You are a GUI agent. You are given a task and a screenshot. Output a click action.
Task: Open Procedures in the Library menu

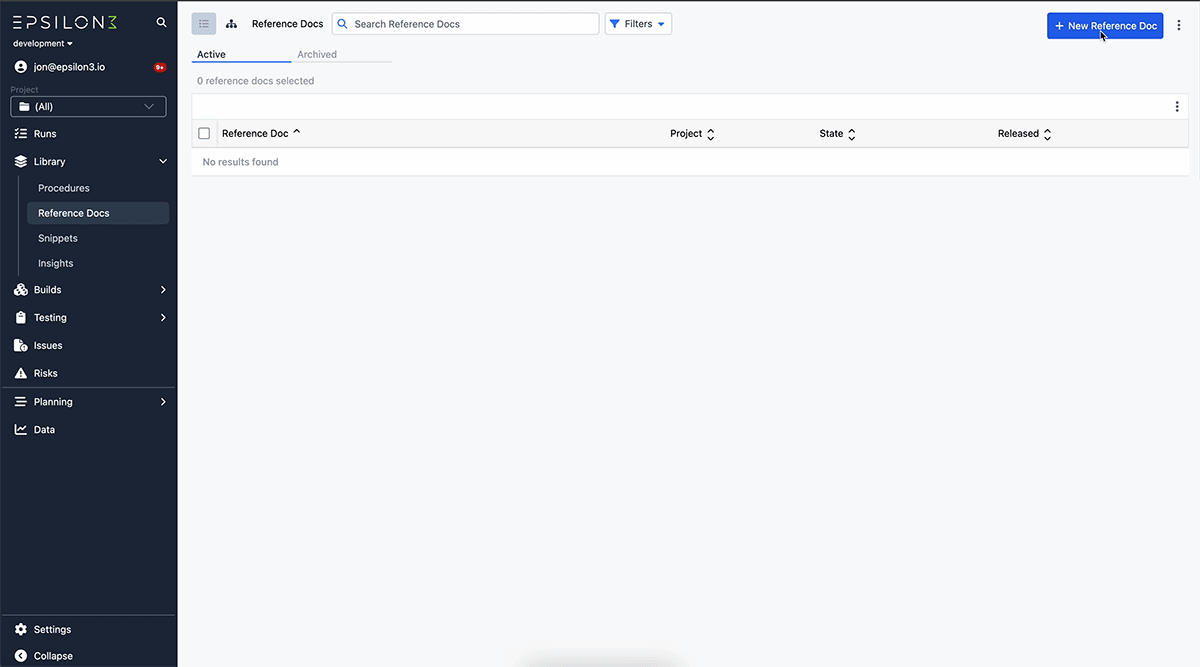tap(64, 188)
